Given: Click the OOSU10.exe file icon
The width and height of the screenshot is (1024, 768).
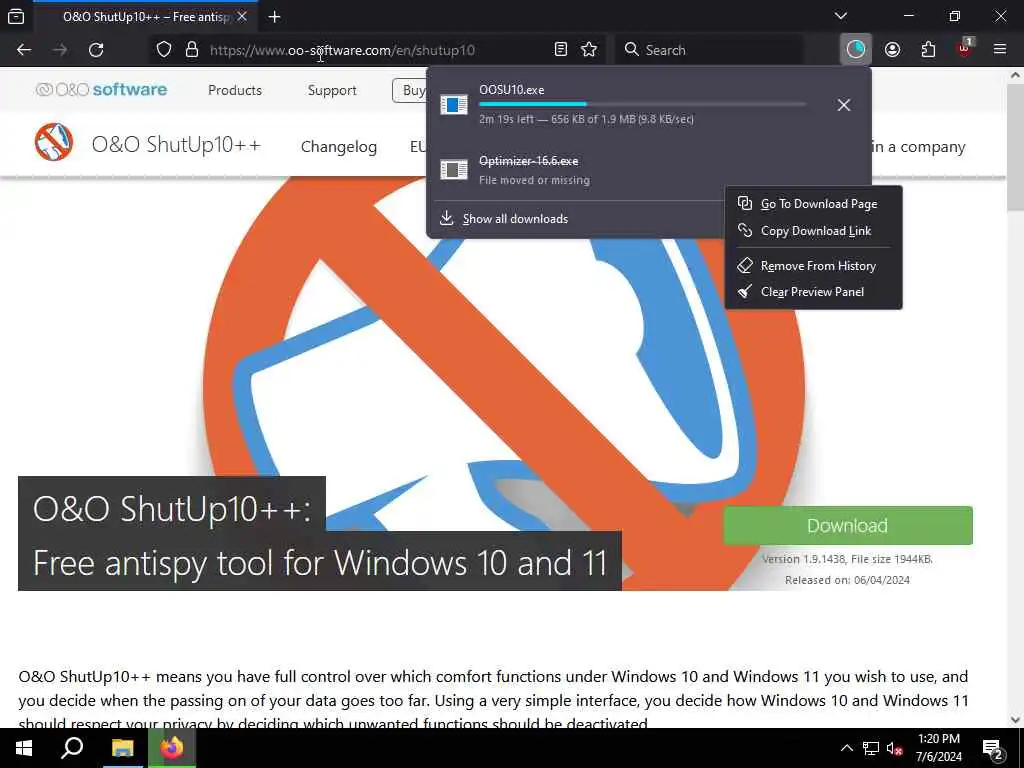Looking at the screenshot, I should pyautogui.click(x=454, y=104).
